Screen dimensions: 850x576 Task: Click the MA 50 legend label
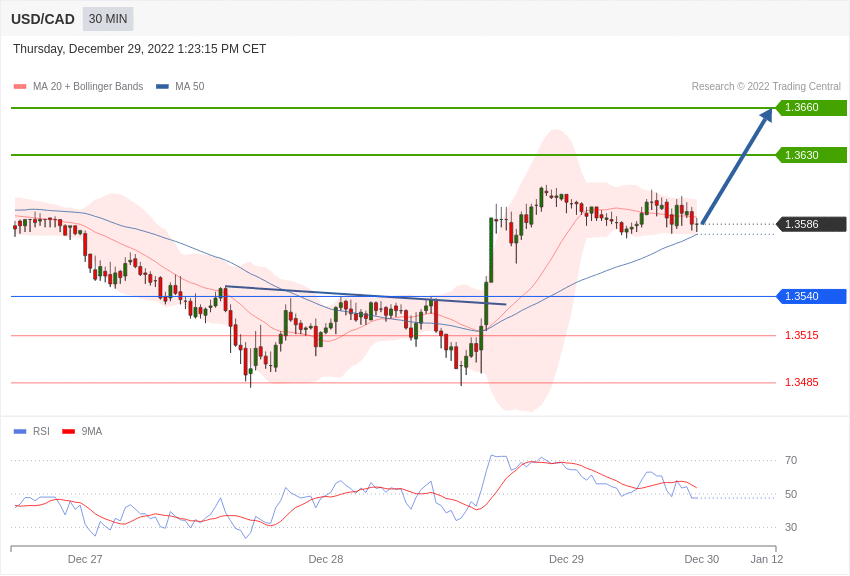190,86
